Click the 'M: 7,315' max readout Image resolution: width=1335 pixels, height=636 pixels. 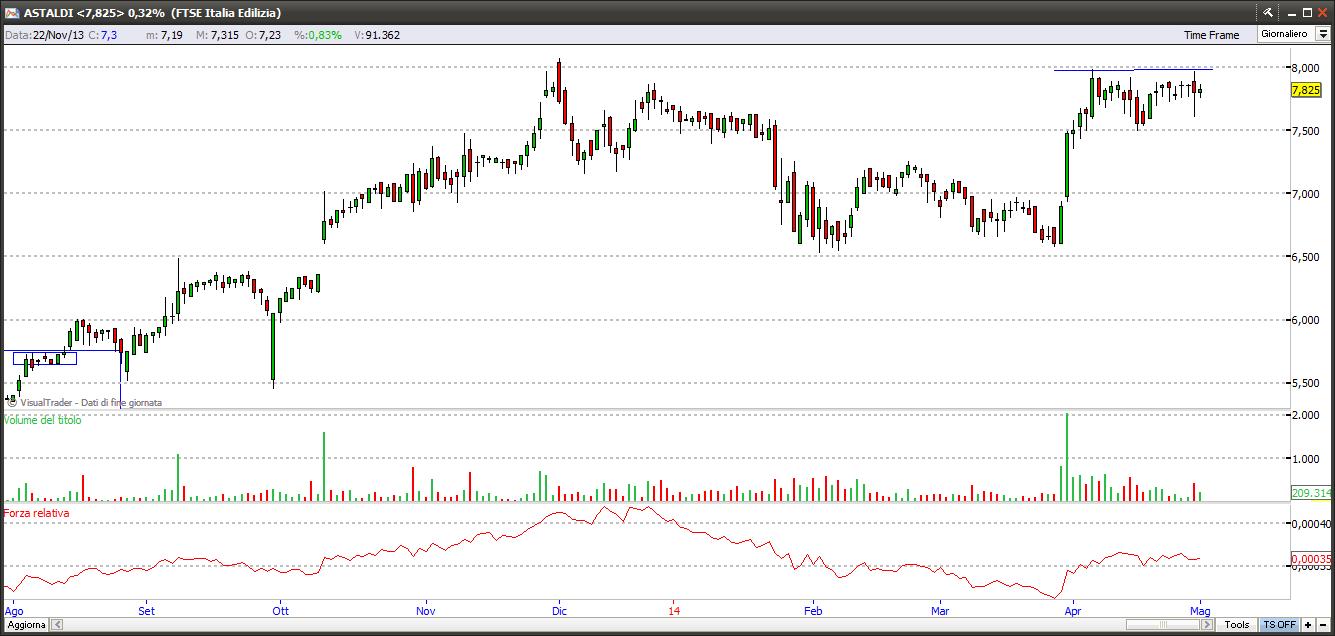pyautogui.click(x=217, y=35)
